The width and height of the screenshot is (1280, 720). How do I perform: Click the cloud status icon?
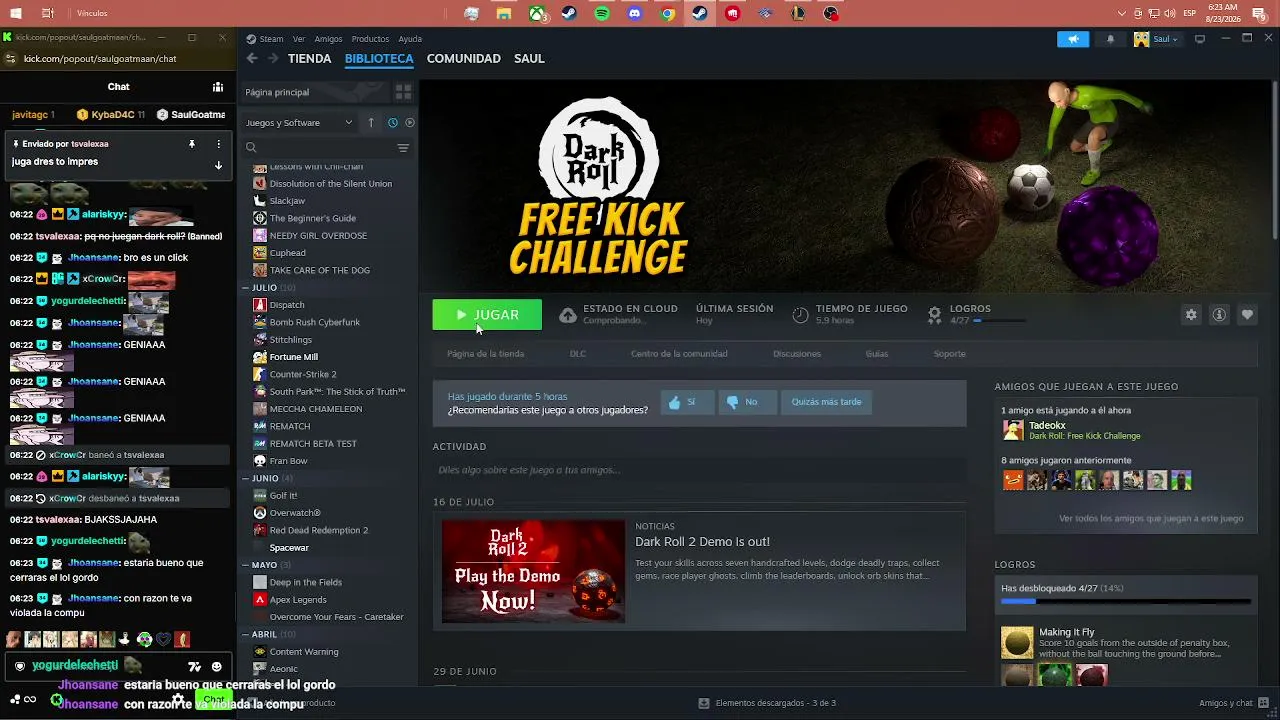coord(567,315)
